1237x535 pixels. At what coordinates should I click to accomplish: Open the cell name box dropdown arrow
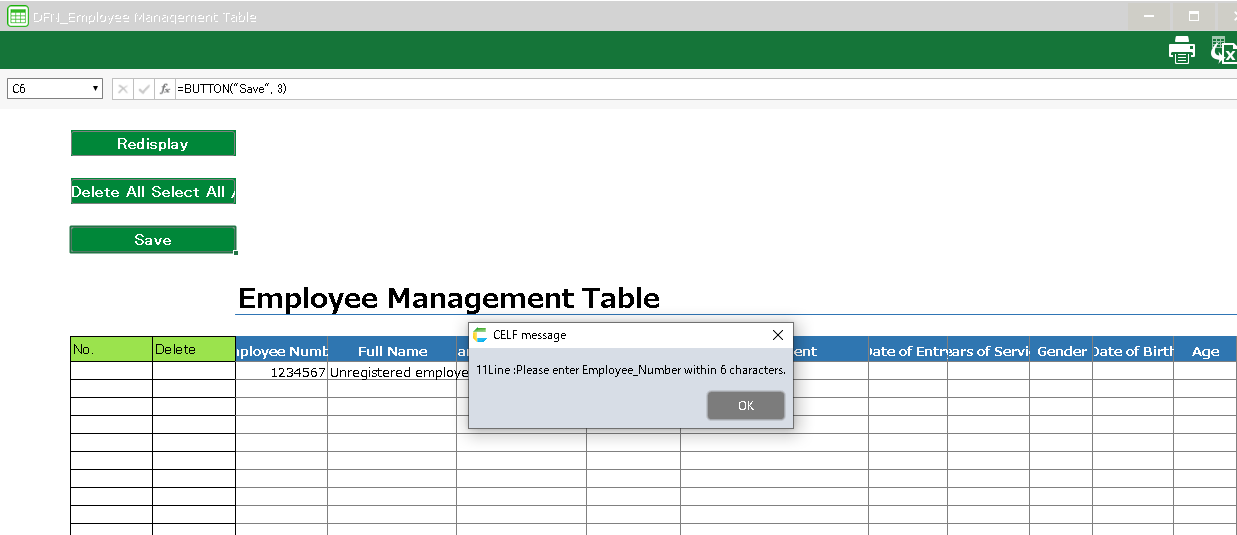96,89
